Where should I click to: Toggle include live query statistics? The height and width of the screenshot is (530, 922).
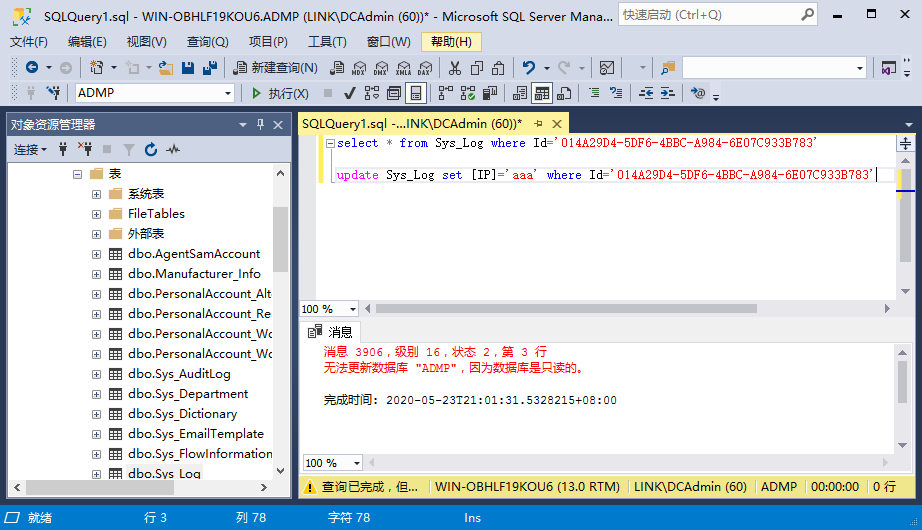[x=467, y=93]
